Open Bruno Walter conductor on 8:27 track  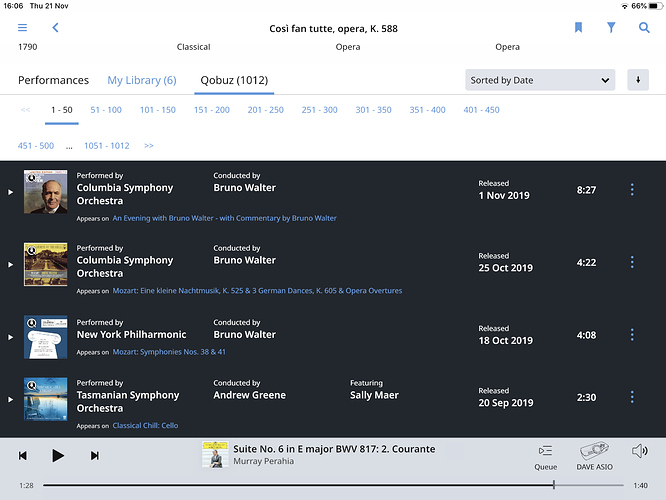244,188
